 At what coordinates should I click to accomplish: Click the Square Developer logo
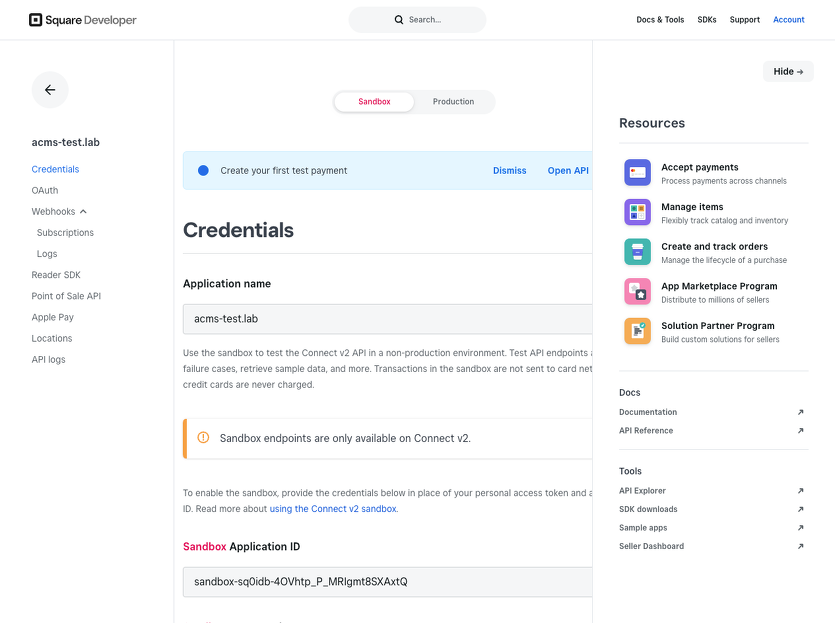tap(83, 20)
